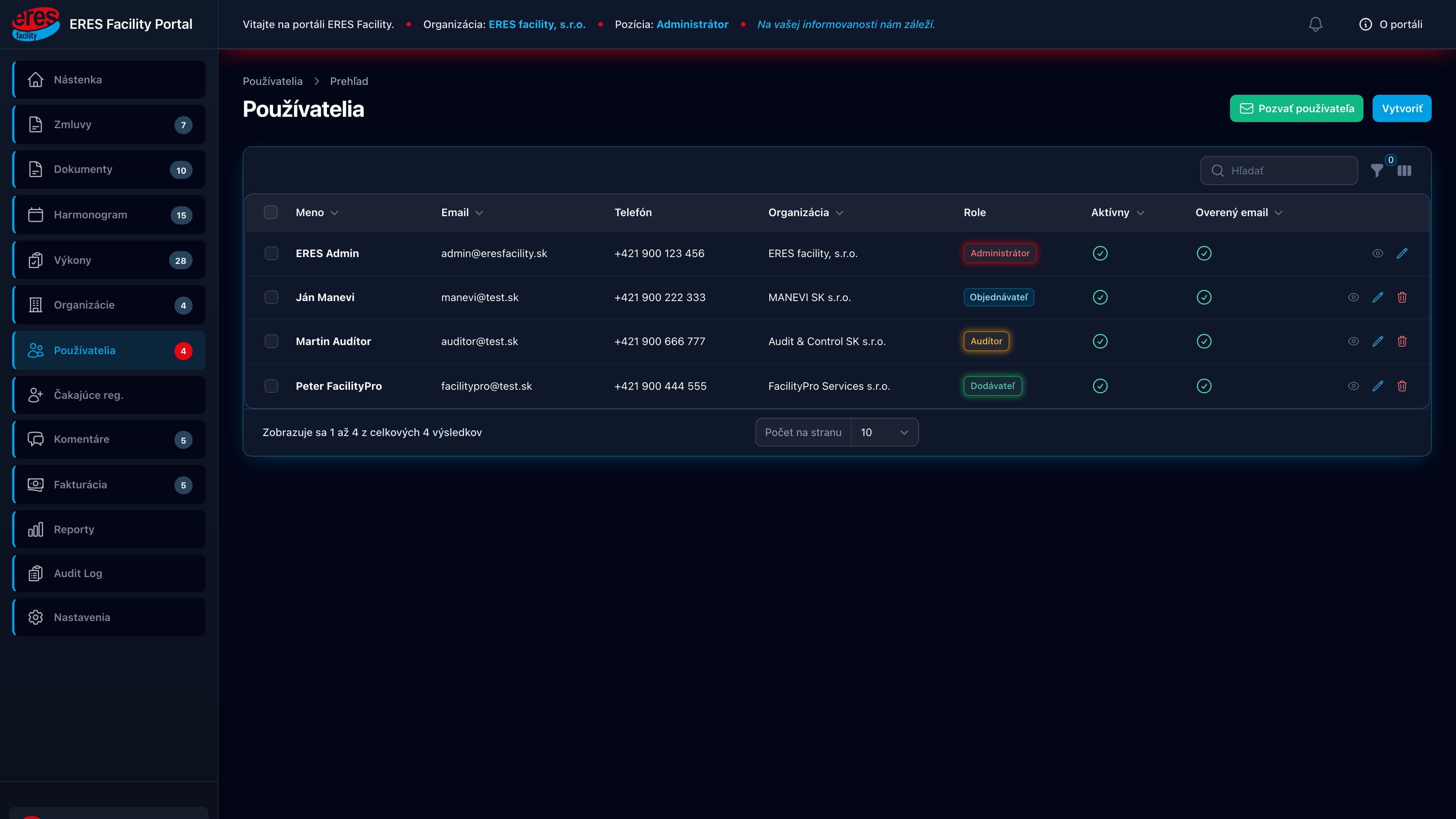The width and height of the screenshot is (1456, 819).
Task: Edit the ERES Admin user record
Action: tap(1402, 253)
